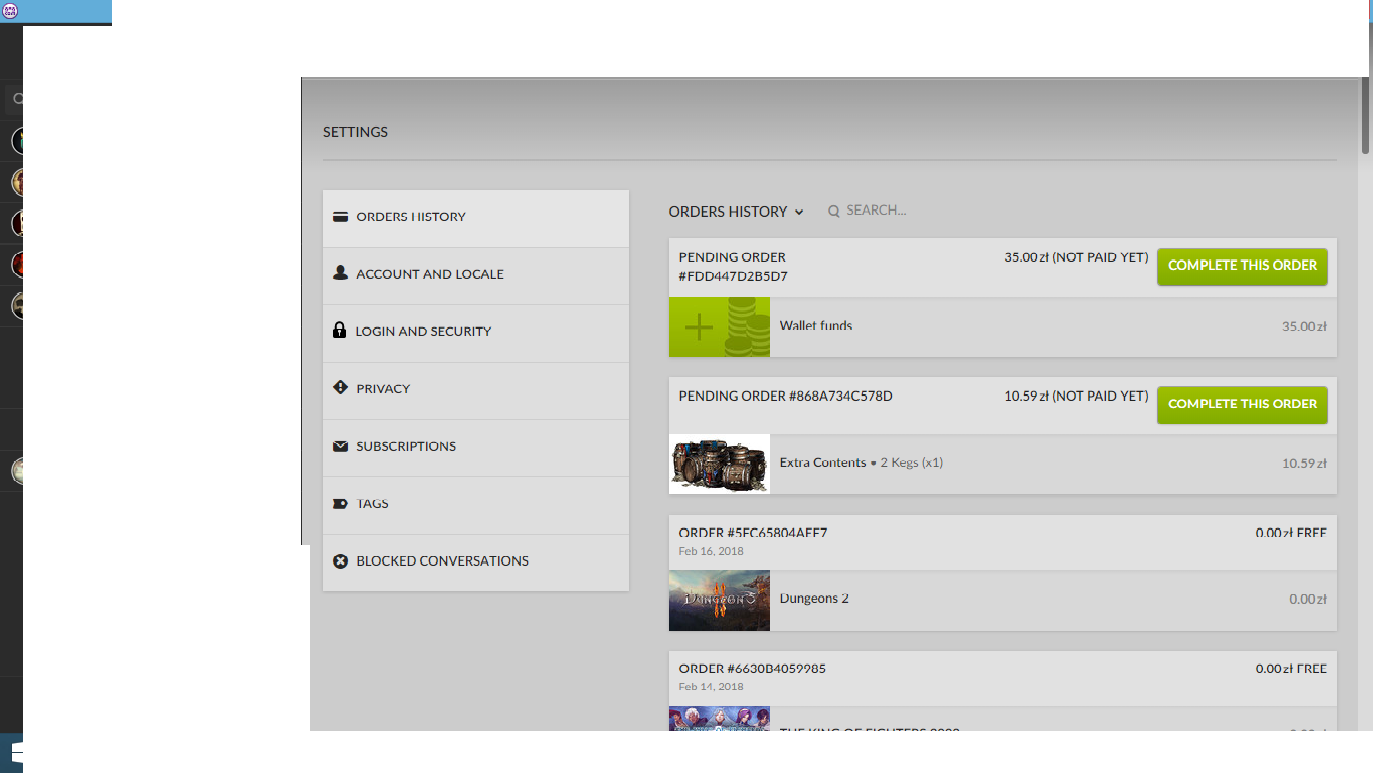The height and width of the screenshot is (773, 1373).
Task: Click "0.00 zł FREE" on order #6630B4059985
Action: [1291, 669]
